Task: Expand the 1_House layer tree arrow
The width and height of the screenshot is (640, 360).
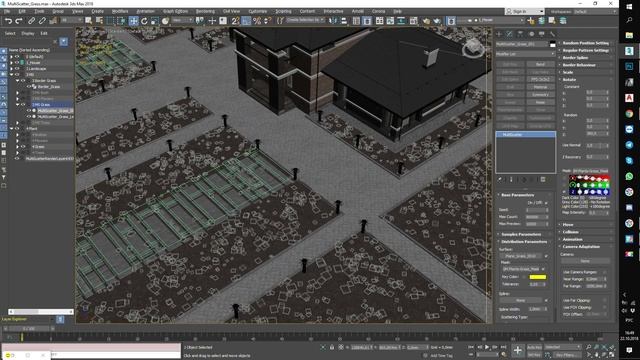Action: tap(11, 63)
